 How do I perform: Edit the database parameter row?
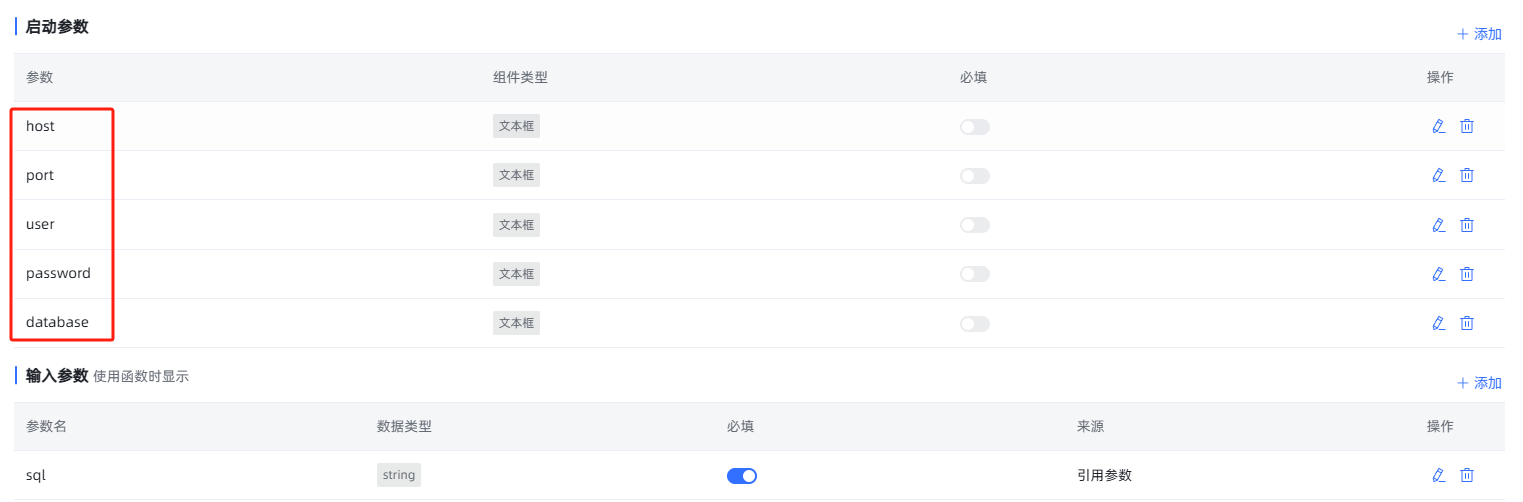pyautogui.click(x=1439, y=323)
